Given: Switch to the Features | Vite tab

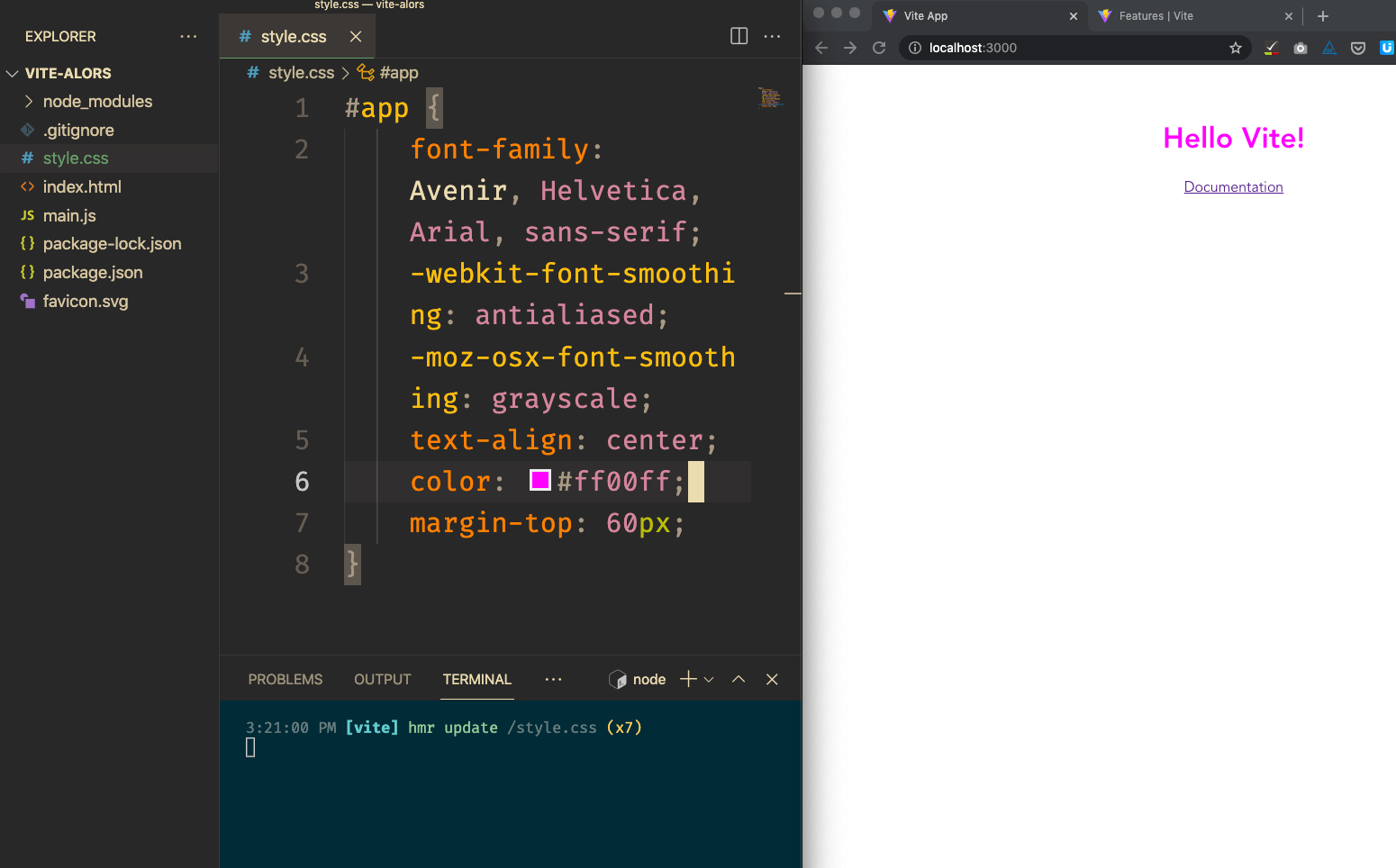Looking at the screenshot, I should point(1195,16).
